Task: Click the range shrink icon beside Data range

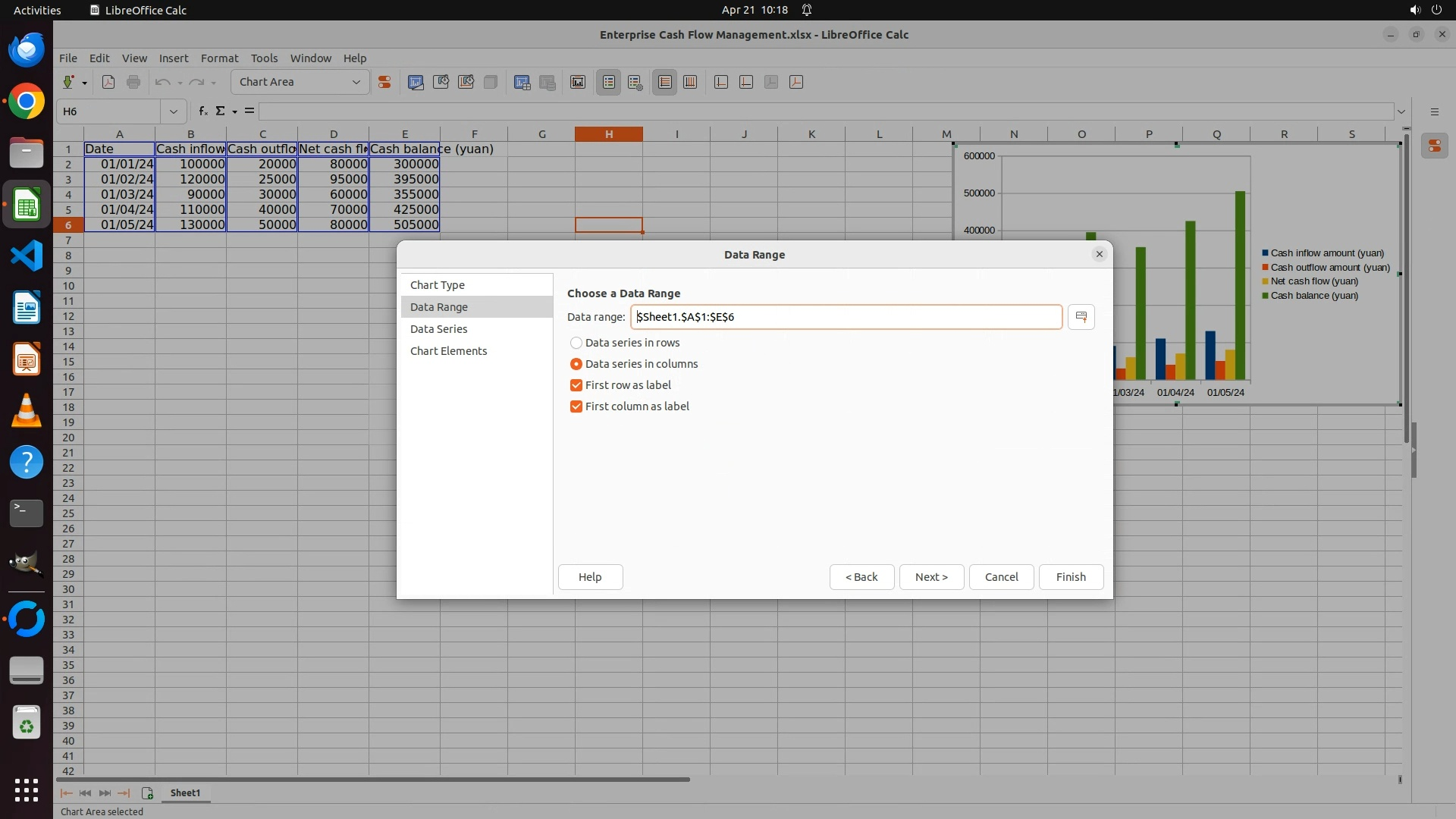Action: pos(1081,317)
